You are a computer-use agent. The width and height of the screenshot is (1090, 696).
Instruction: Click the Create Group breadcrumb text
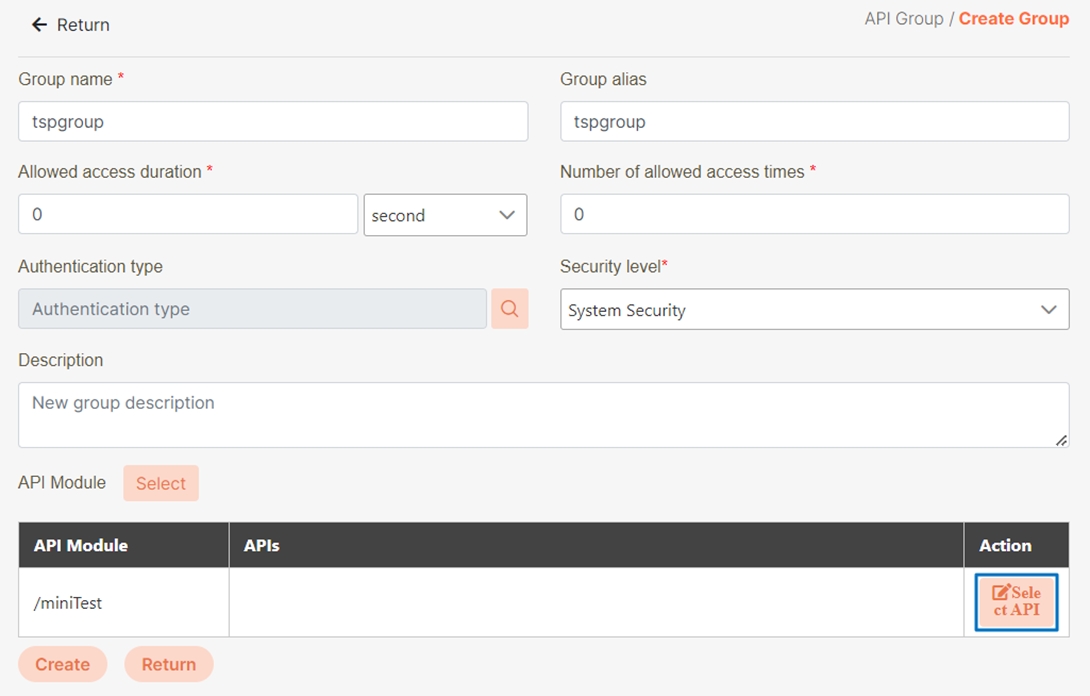pyautogui.click(x=1013, y=19)
